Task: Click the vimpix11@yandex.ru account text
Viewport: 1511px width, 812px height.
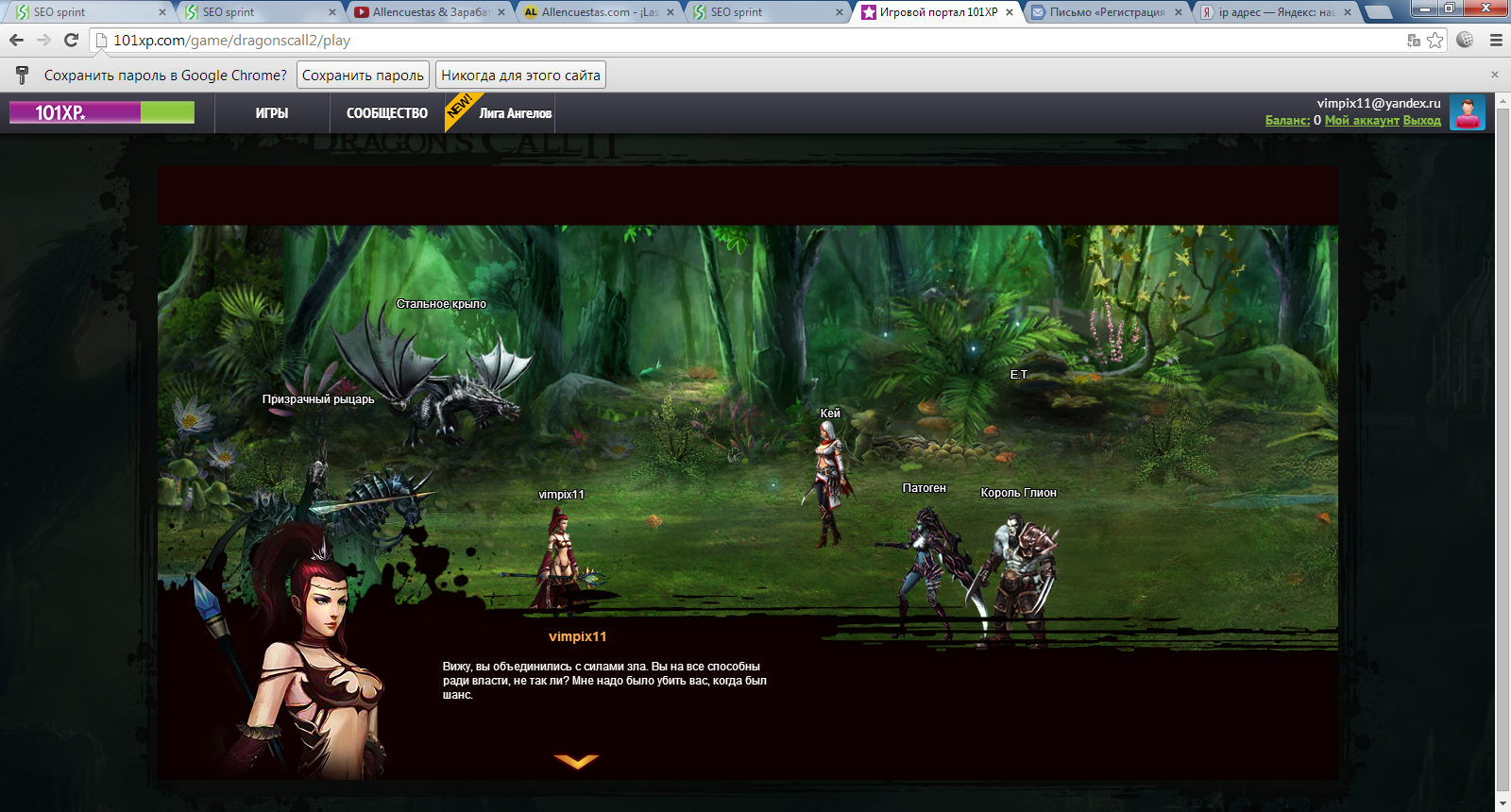Action: pyautogui.click(x=1379, y=103)
